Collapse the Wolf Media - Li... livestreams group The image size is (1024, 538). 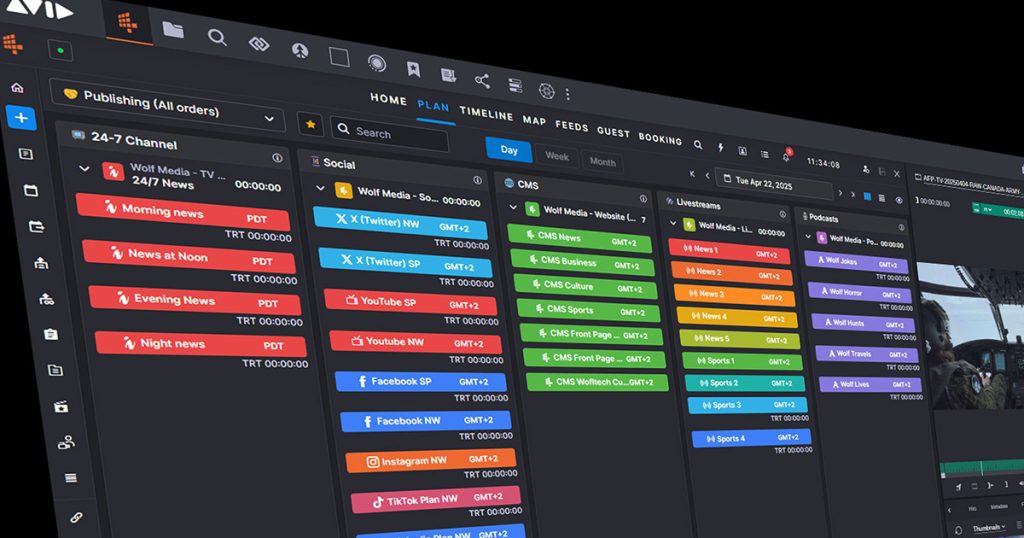point(673,223)
